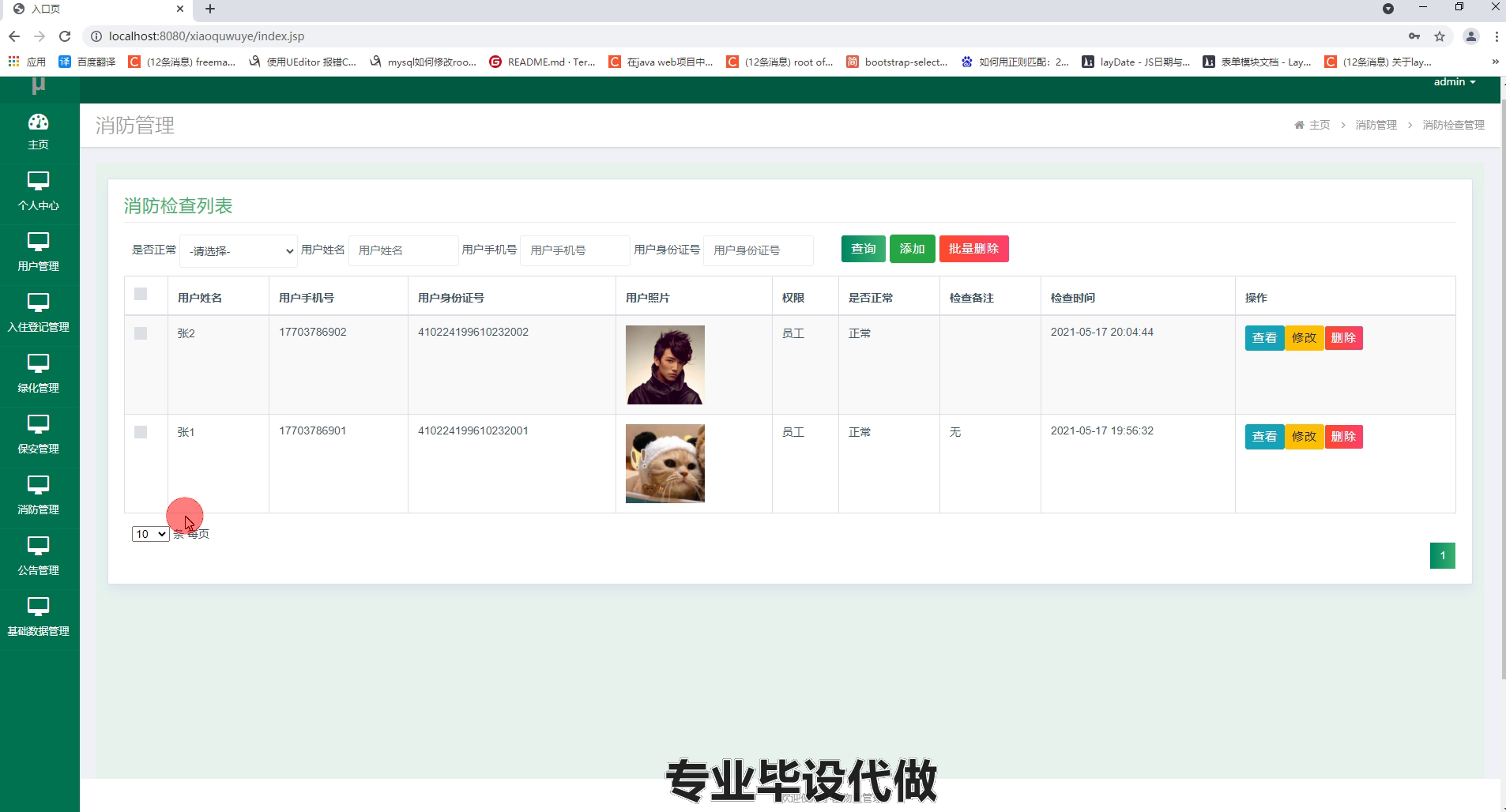Reload the current page
Screen dimensions: 1506x812
(x=65, y=36)
